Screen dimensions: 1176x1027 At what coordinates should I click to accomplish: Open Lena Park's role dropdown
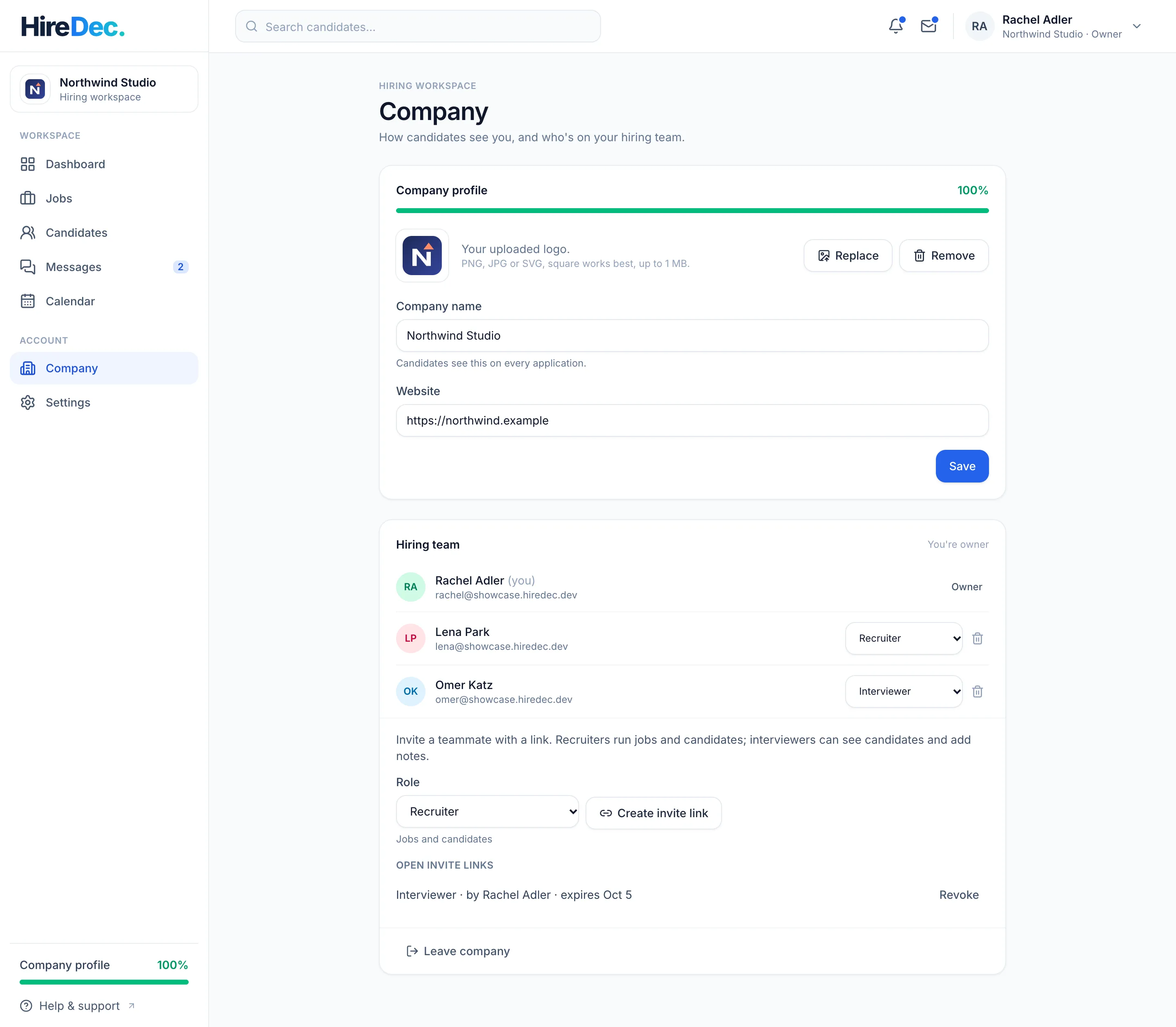pos(904,638)
